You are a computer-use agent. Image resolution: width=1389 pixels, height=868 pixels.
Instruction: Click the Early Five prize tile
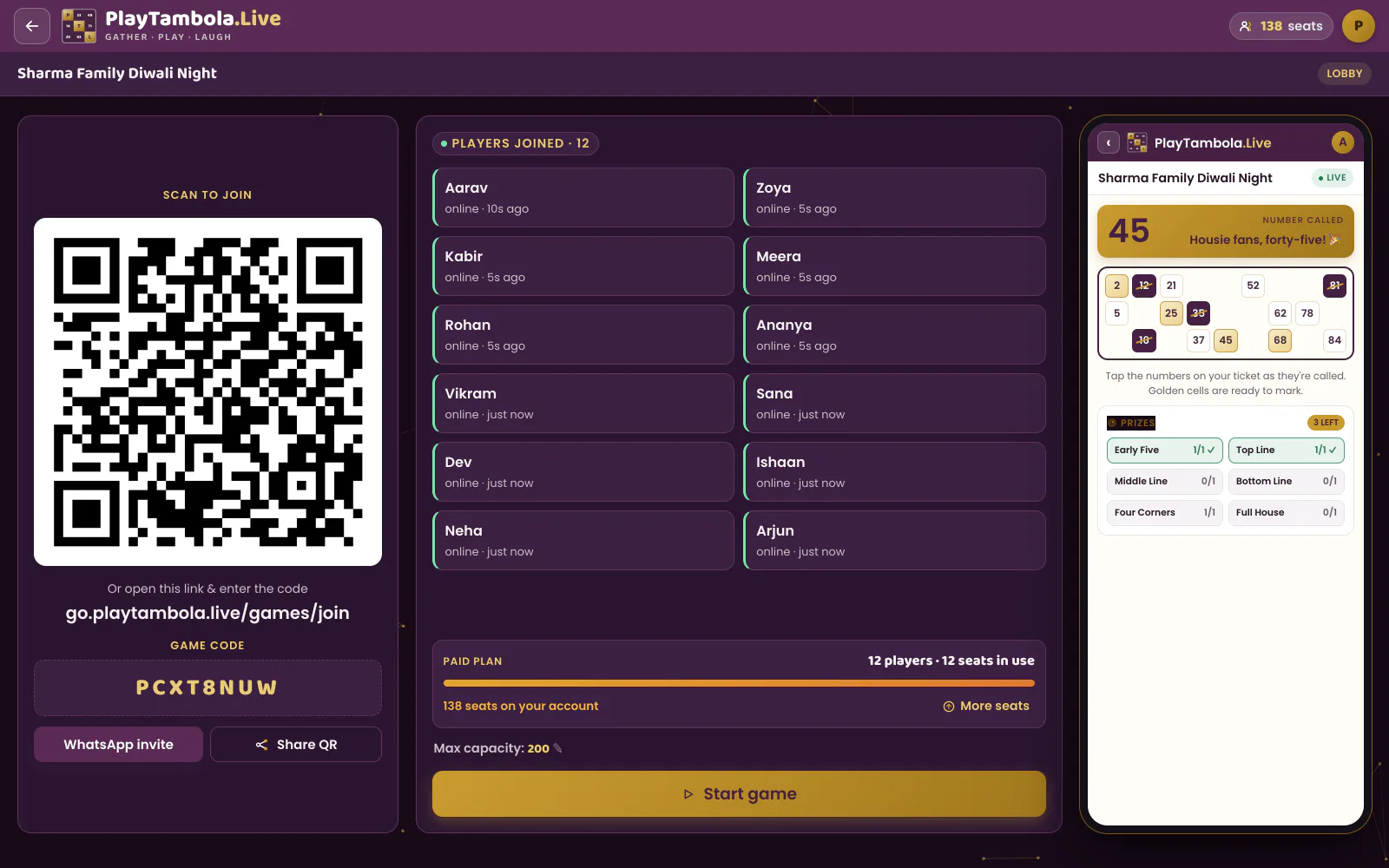click(1165, 450)
